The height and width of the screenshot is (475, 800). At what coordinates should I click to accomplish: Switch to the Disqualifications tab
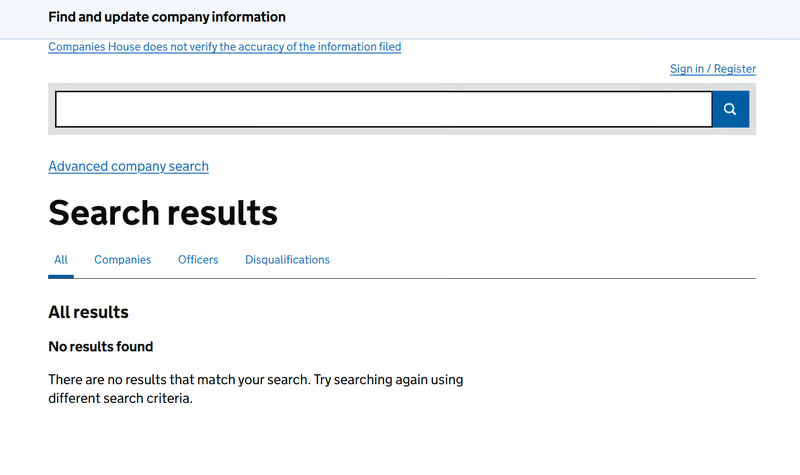287,260
